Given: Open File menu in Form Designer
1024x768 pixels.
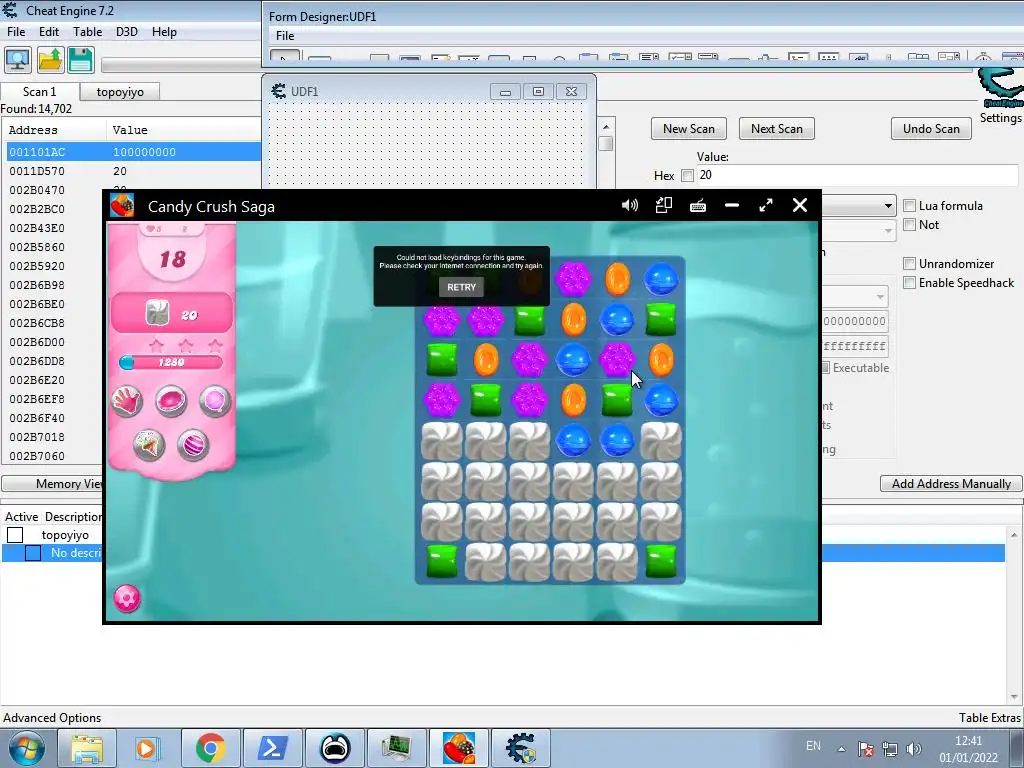Looking at the screenshot, I should 285,36.
